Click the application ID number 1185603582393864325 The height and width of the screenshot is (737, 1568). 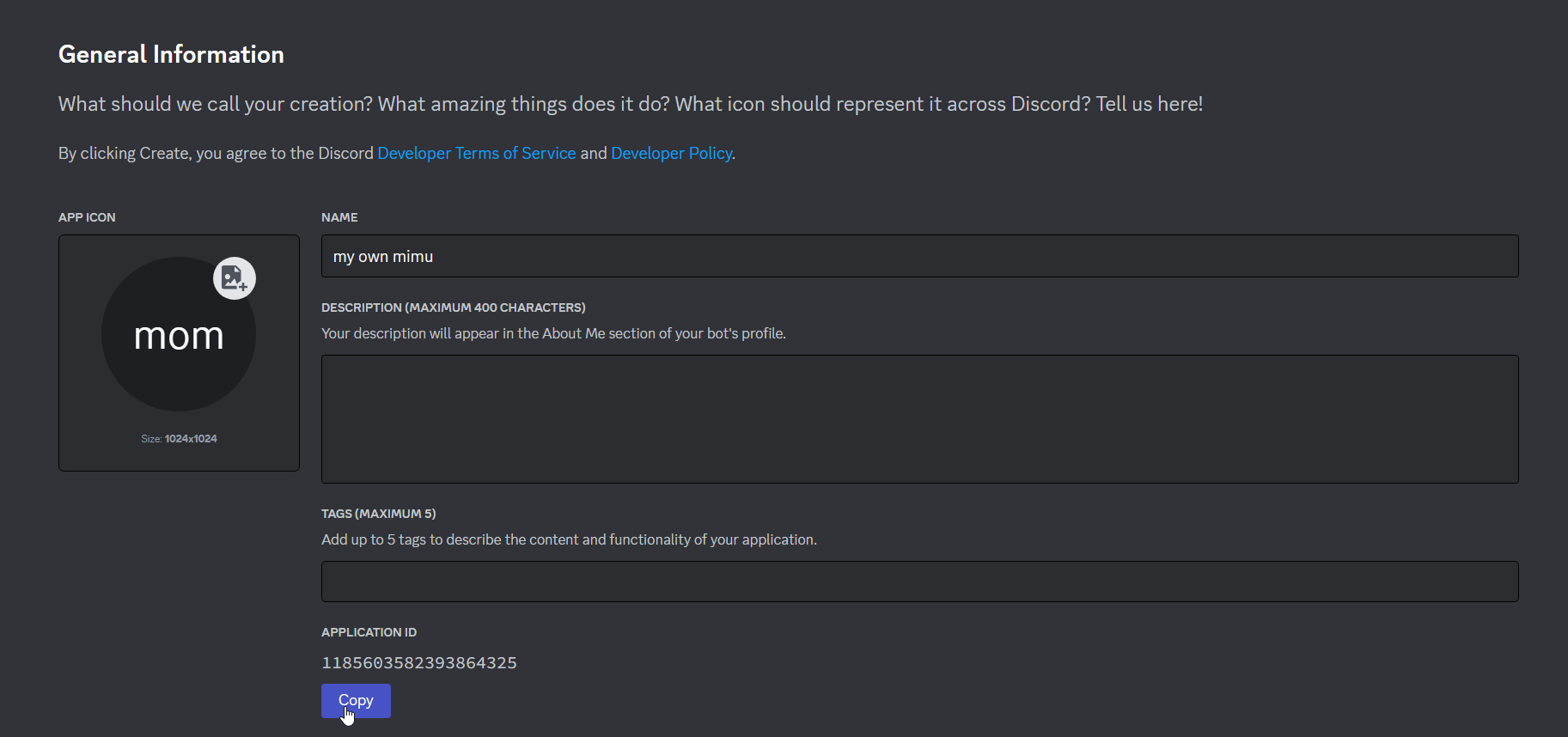point(418,663)
